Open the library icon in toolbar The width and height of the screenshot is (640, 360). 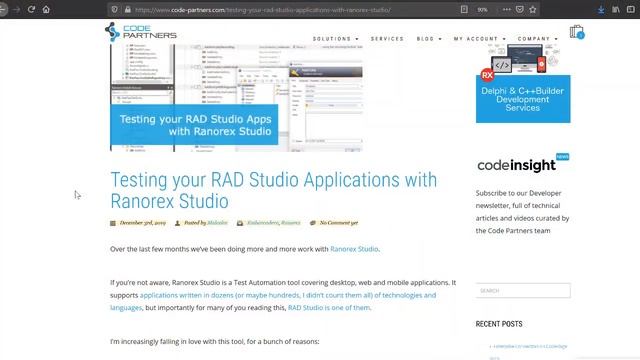tap(616, 9)
